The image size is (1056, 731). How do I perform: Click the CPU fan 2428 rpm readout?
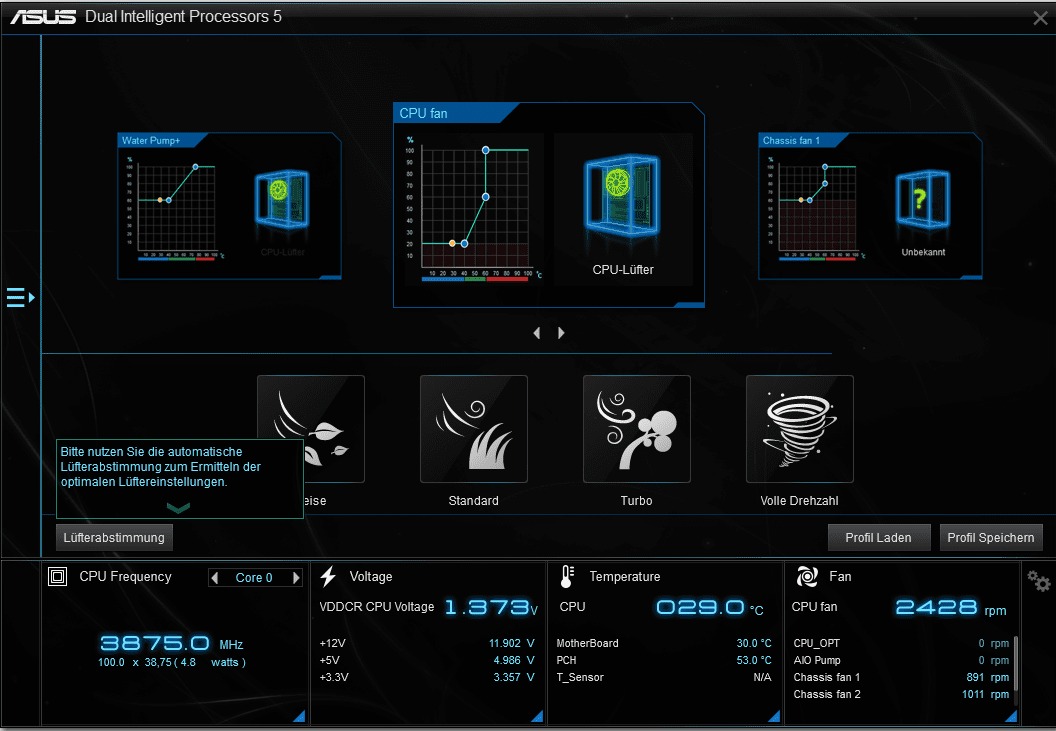click(951, 608)
